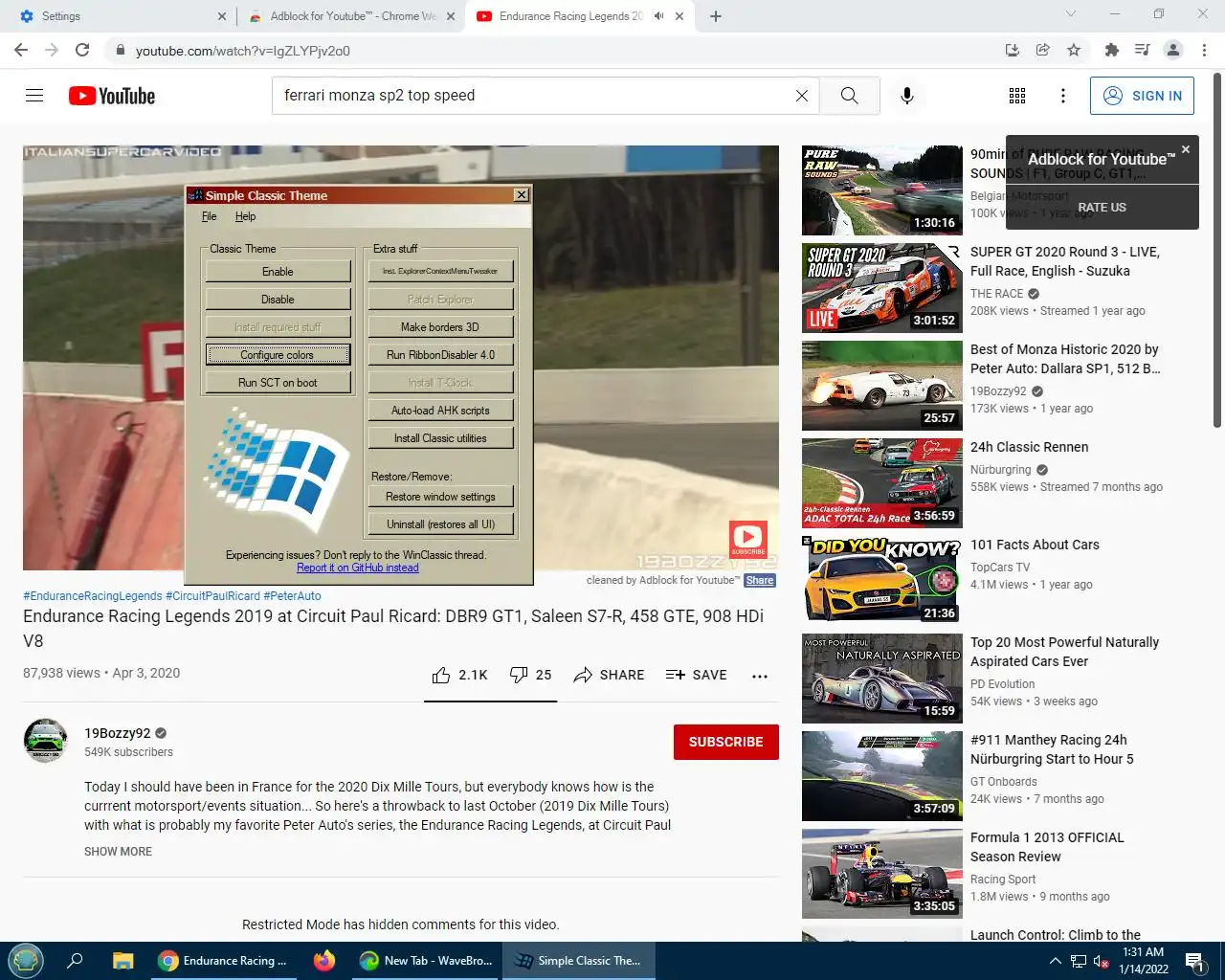Click SAVE to playlist
The height and width of the screenshot is (980, 1225).
click(x=696, y=675)
